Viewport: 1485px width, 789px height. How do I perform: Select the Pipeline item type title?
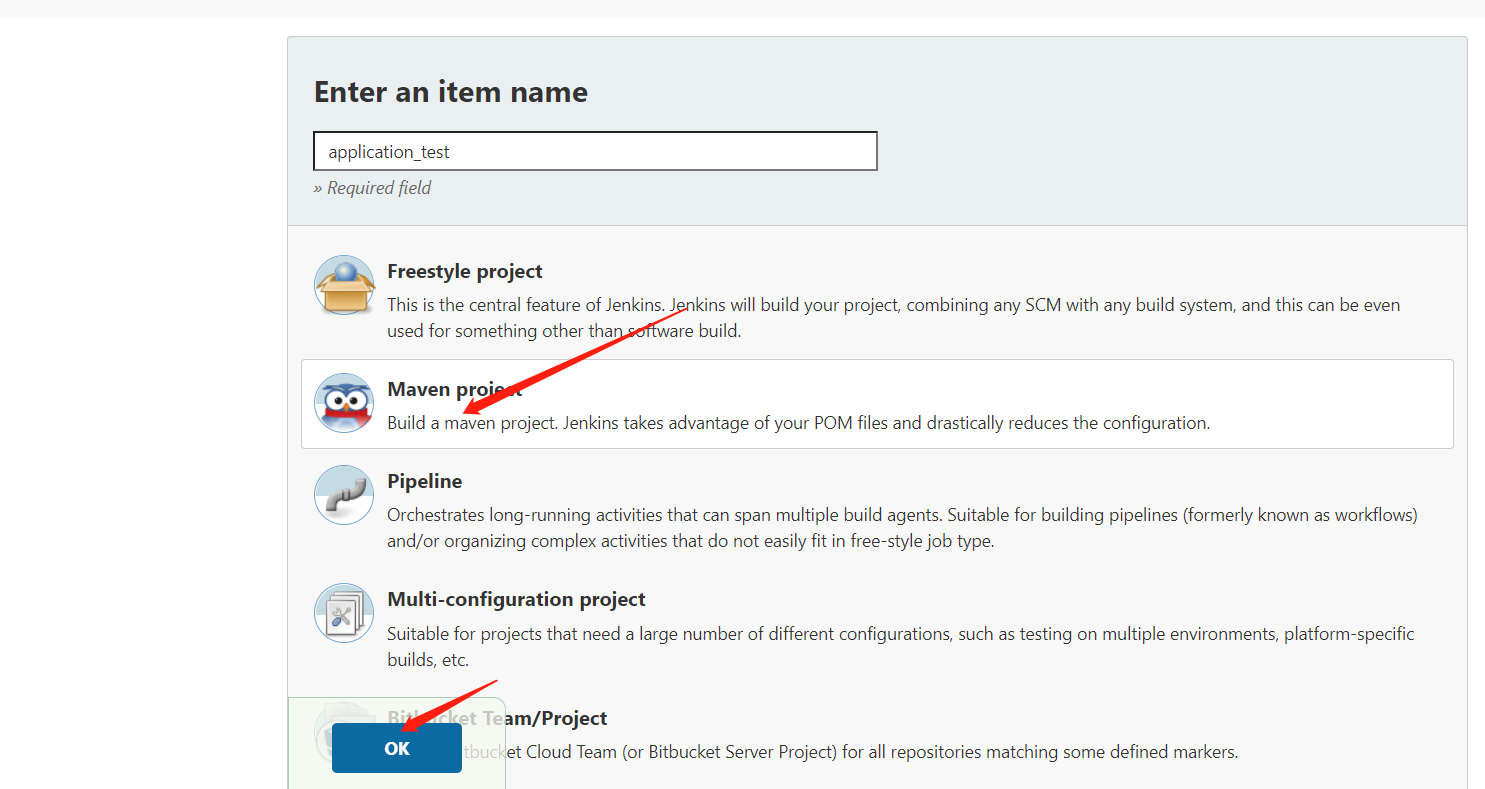coord(424,481)
